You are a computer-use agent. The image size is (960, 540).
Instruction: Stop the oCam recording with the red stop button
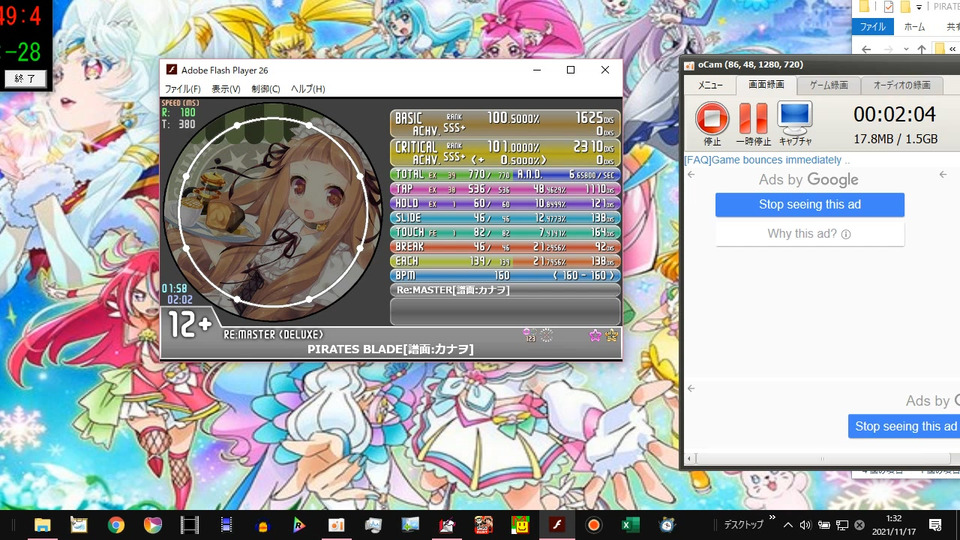[x=711, y=118]
